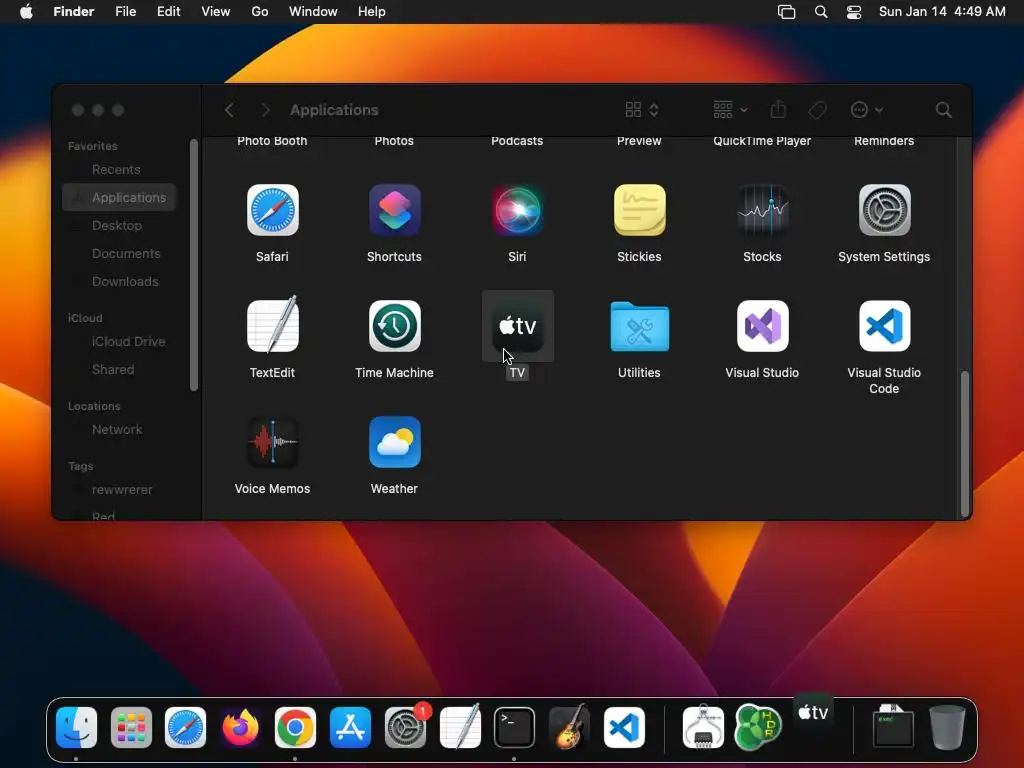Launch Google Chrome from the Dock

295,727
